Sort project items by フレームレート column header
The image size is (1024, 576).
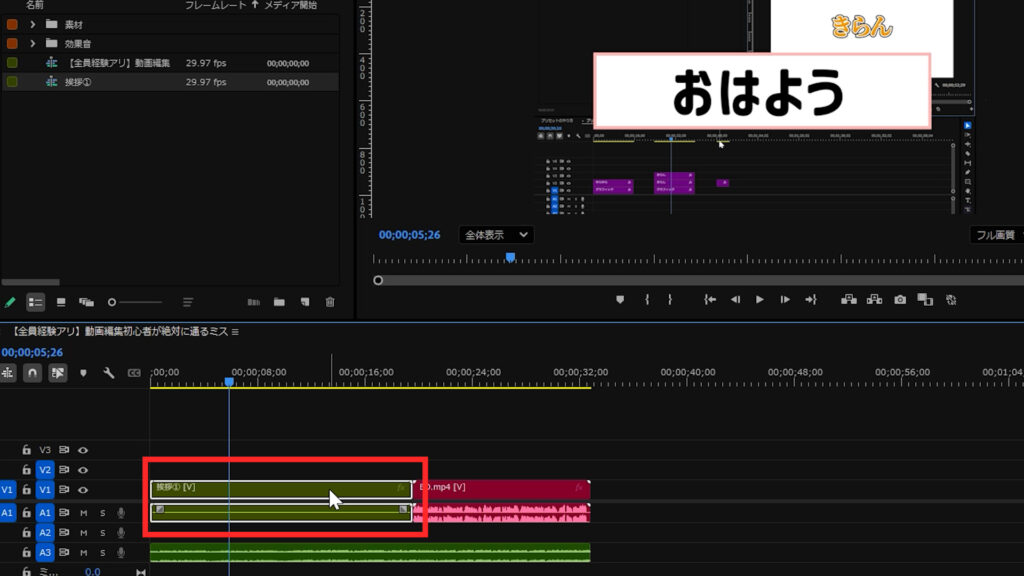[x=216, y=5]
